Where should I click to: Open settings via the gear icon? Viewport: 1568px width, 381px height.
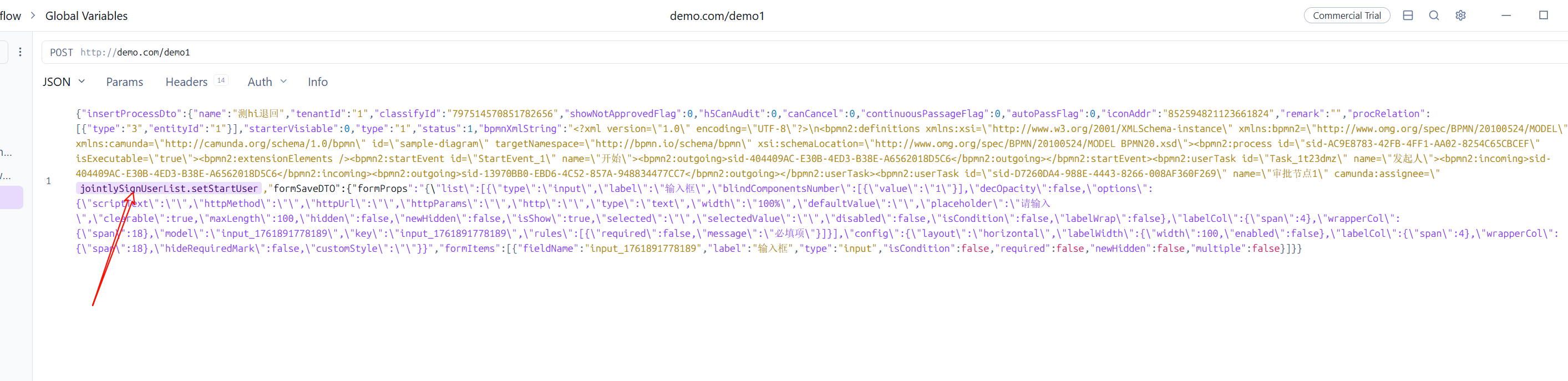coord(1460,16)
